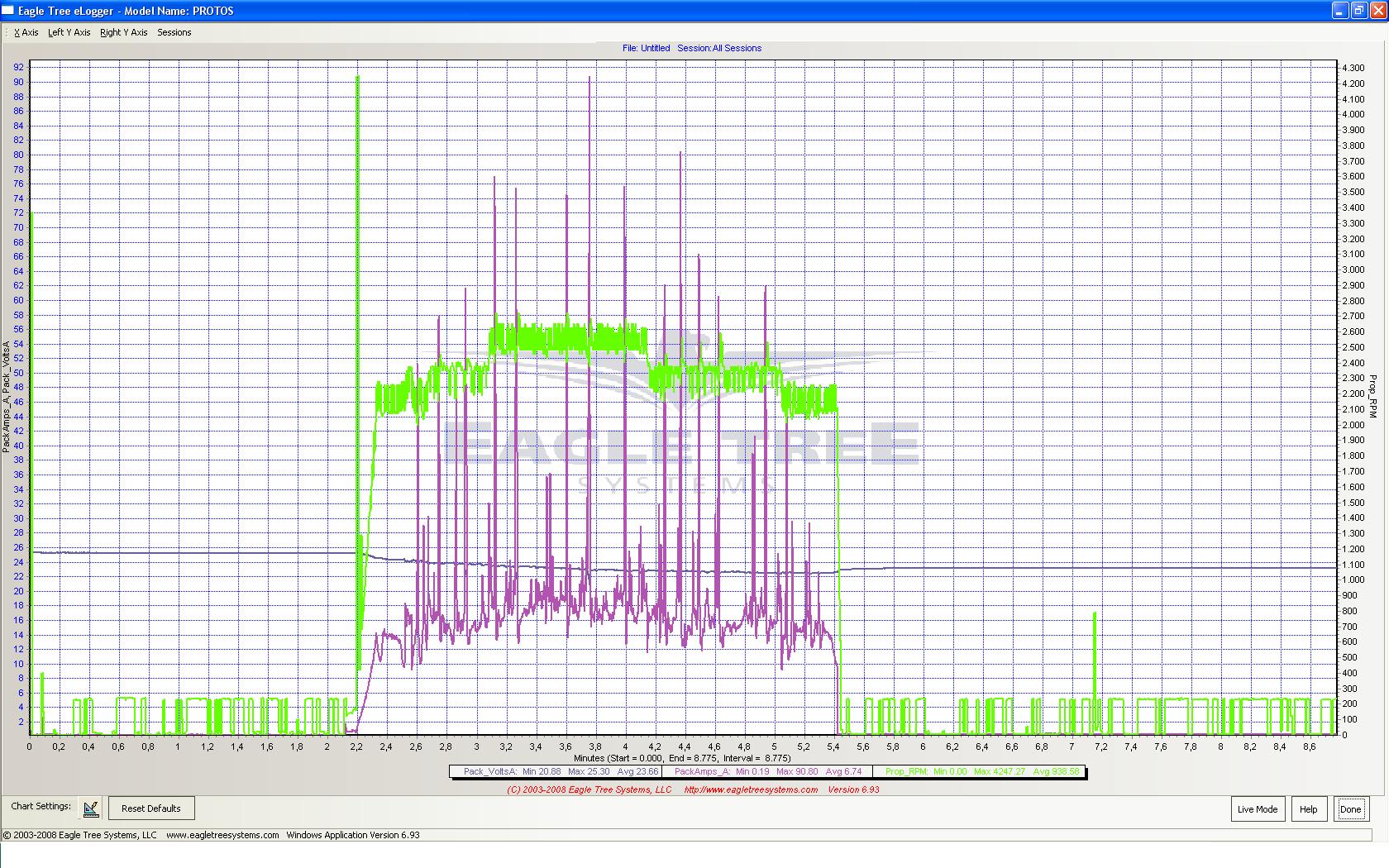Viewport: 1389px width, 868px height.
Task: Click the PackAmps_A, Pack_VoltsA left axis label
Action: coord(6,397)
